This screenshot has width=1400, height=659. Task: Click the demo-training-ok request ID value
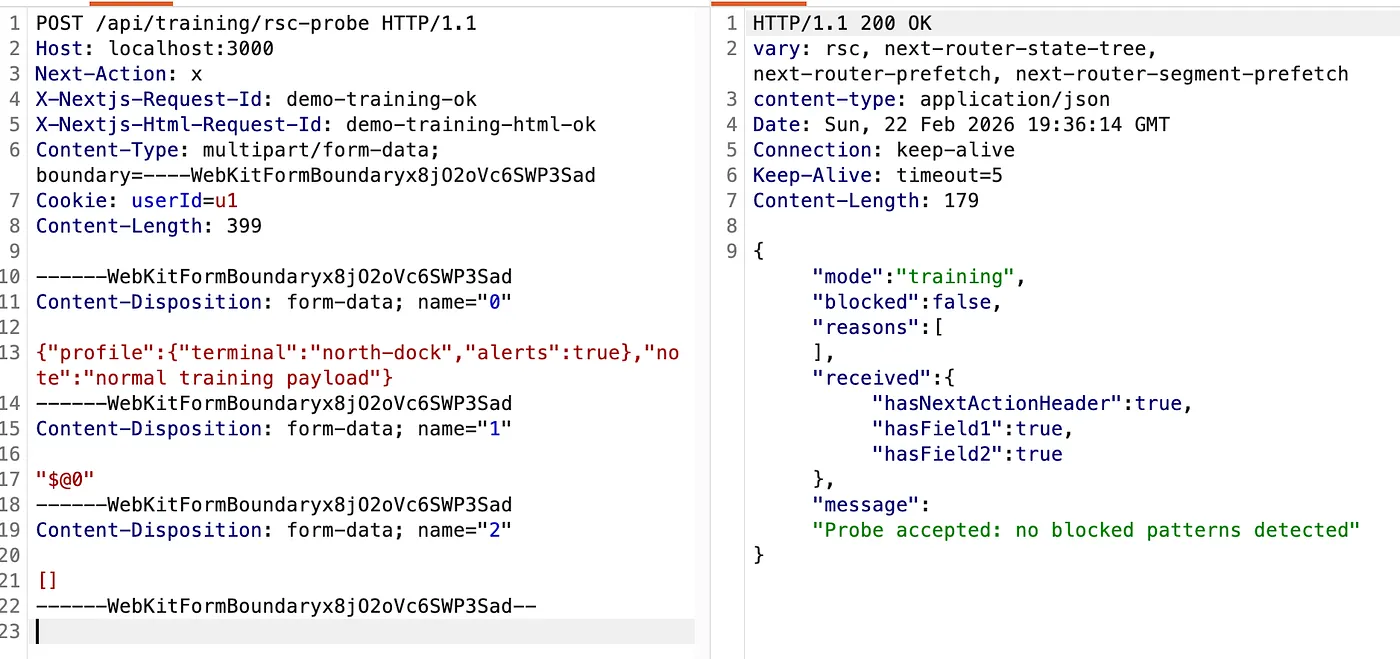tap(381, 99)
